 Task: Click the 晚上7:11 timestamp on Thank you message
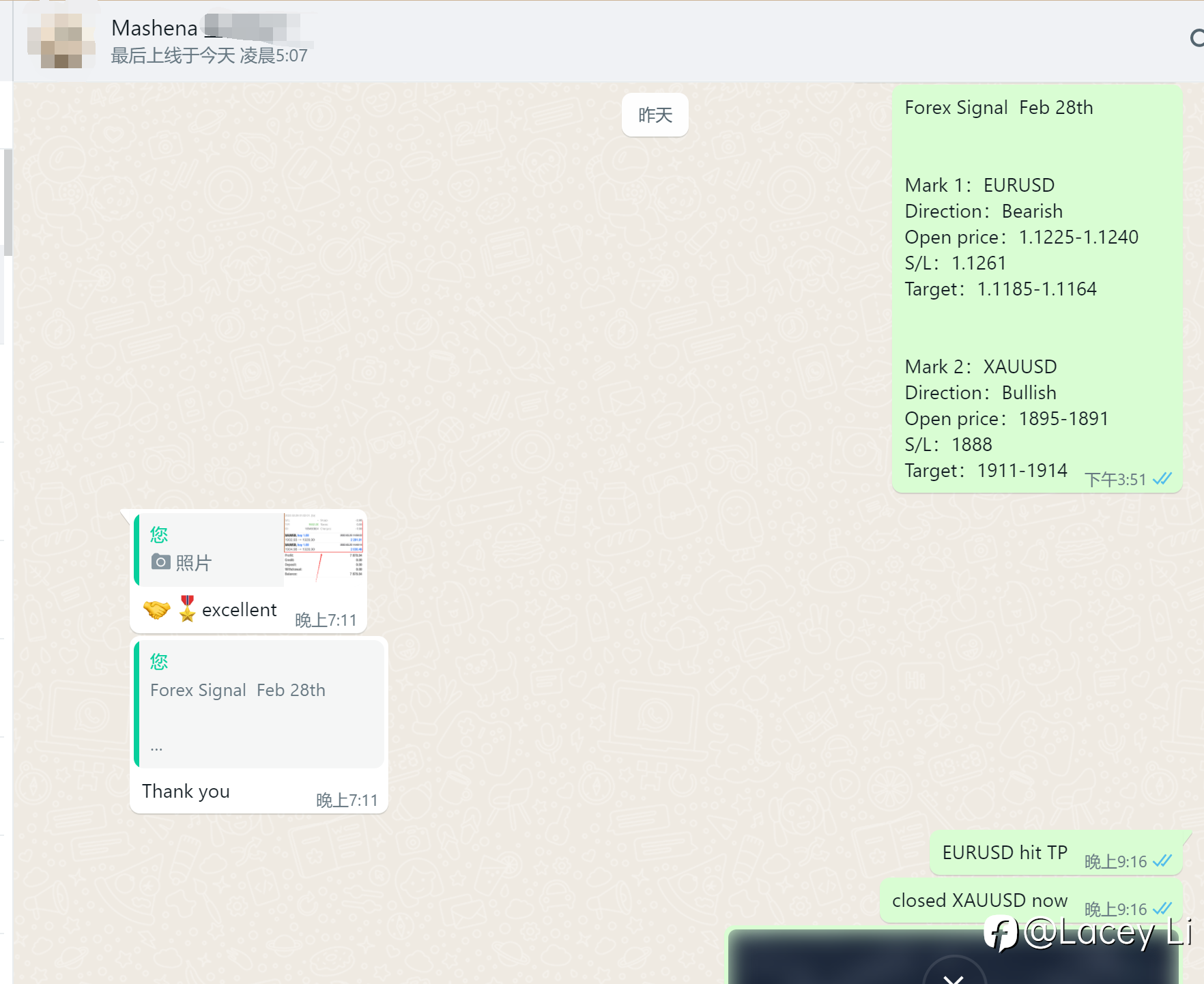(x=347, y=800)
